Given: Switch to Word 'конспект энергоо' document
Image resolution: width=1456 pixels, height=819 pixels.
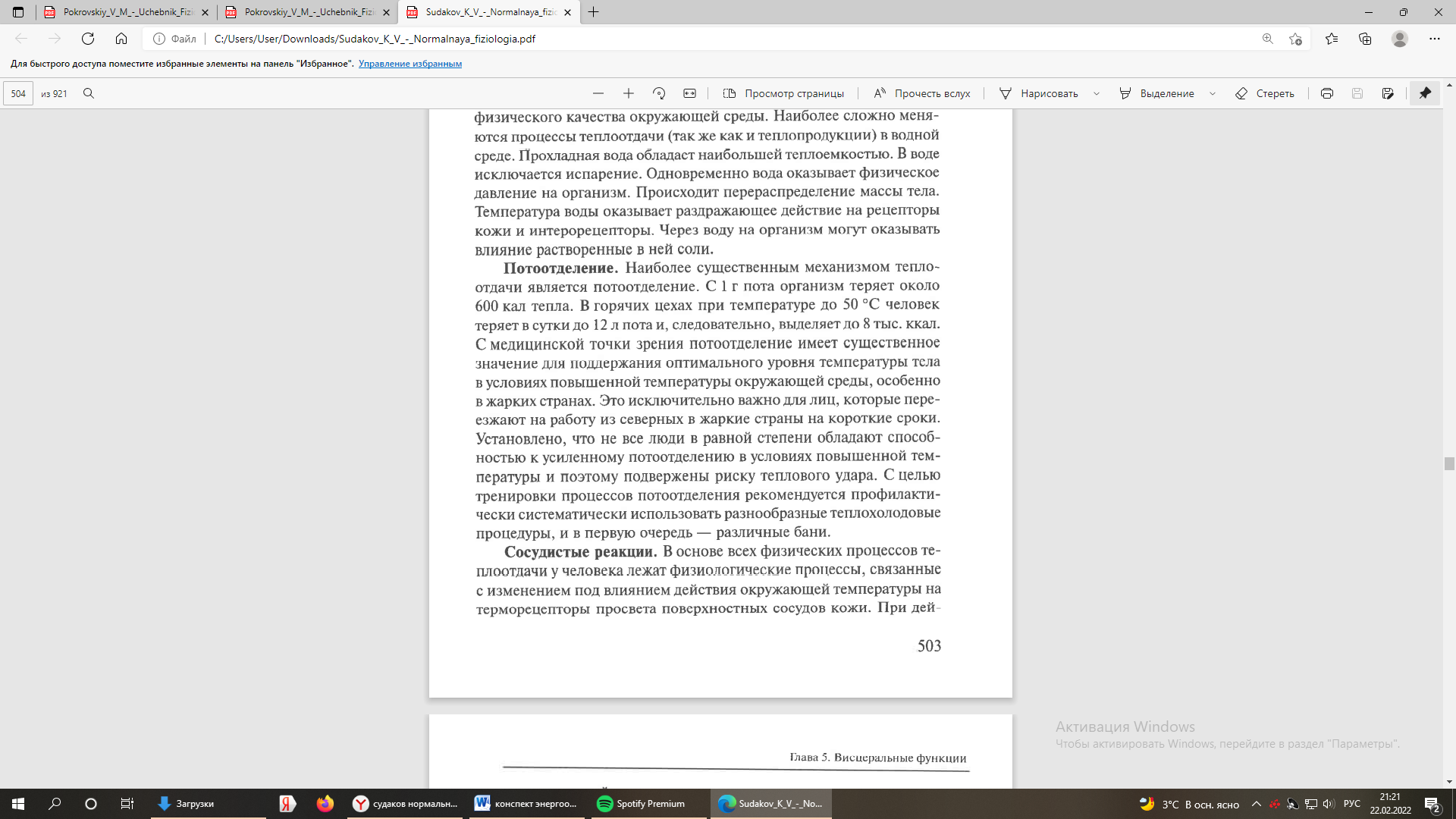Looking at the screenshot, I should coord(526,804).
